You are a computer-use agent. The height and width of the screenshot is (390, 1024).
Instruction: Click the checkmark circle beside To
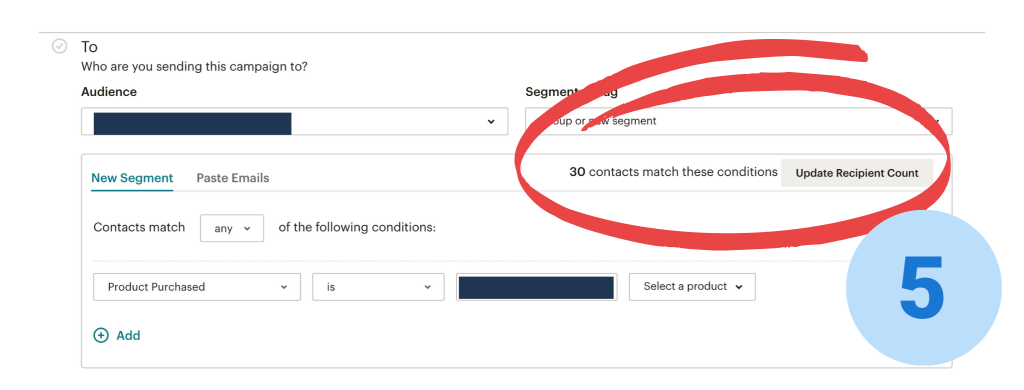tap(59, 46)
